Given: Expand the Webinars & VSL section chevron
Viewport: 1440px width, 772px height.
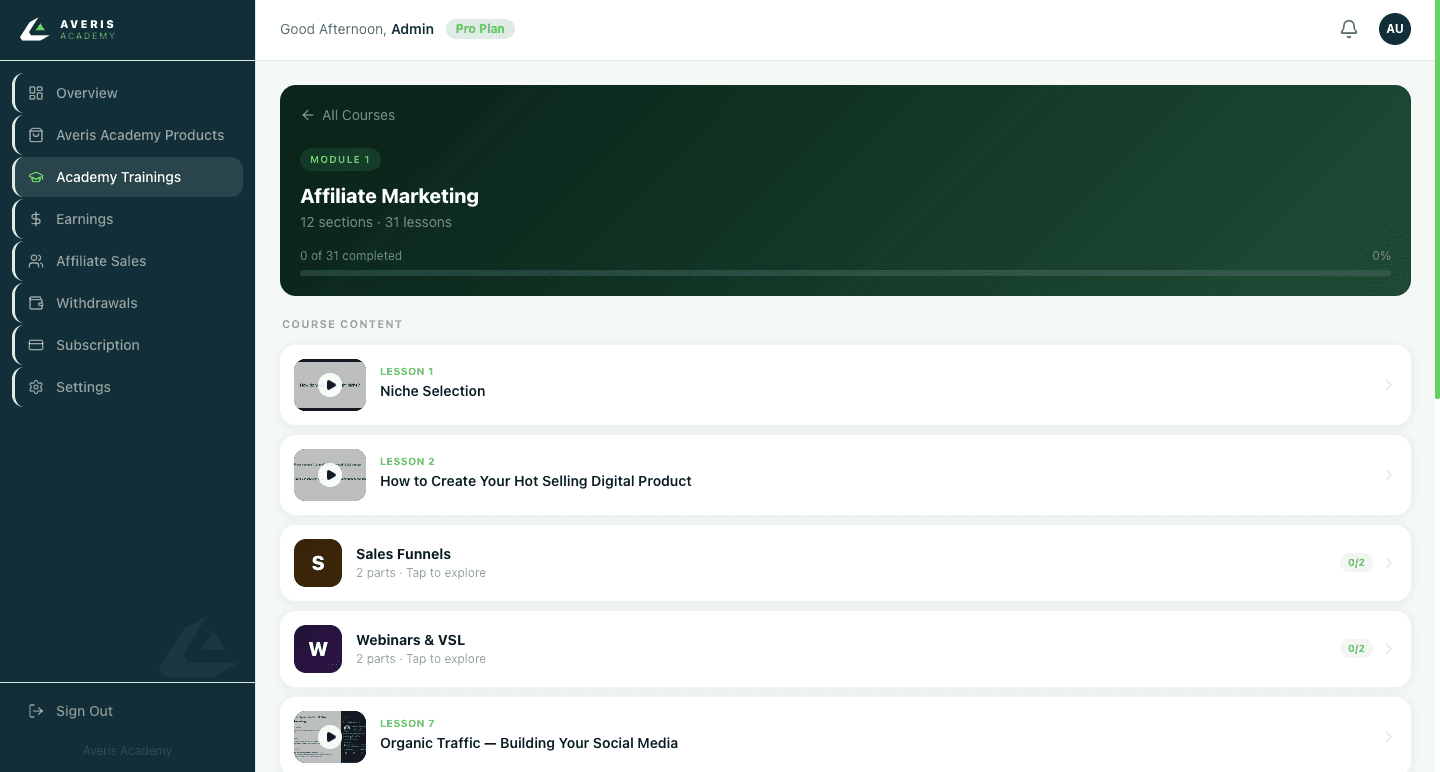Looking at the screenshot, I should click(x=1389, y=649).
